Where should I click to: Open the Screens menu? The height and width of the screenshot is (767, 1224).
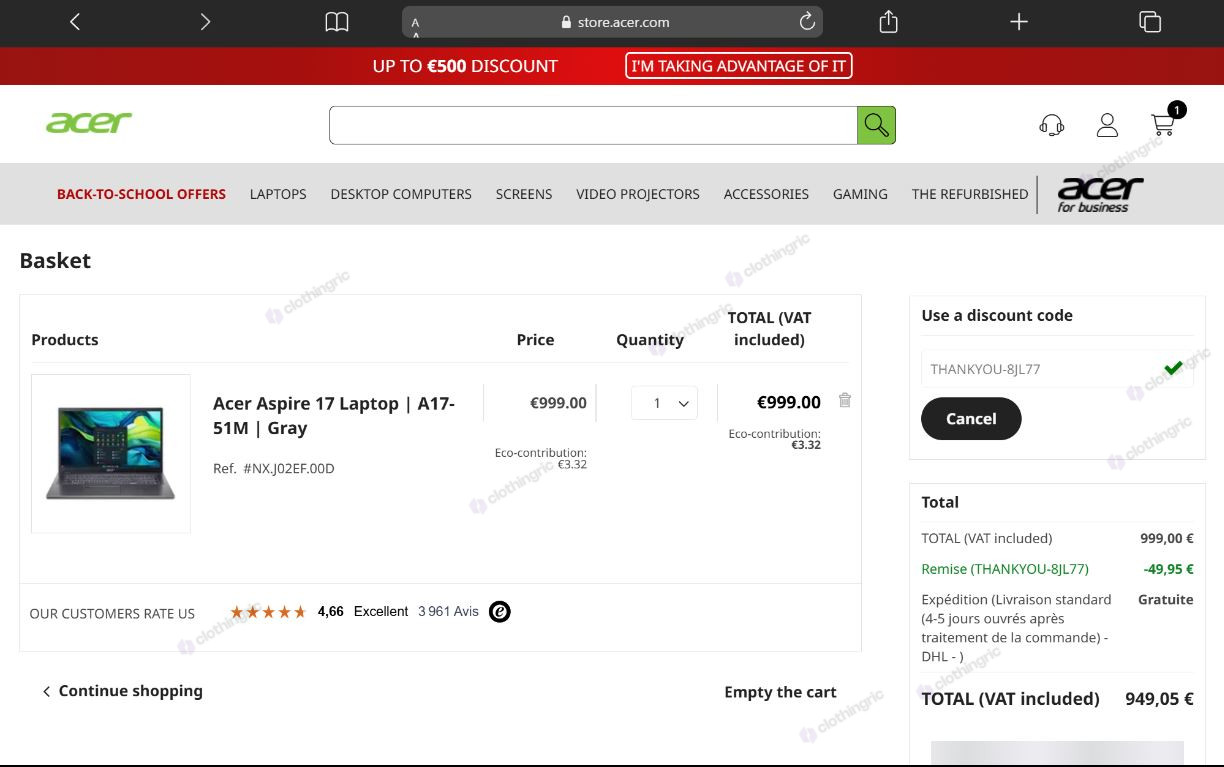tap(524, 194)
